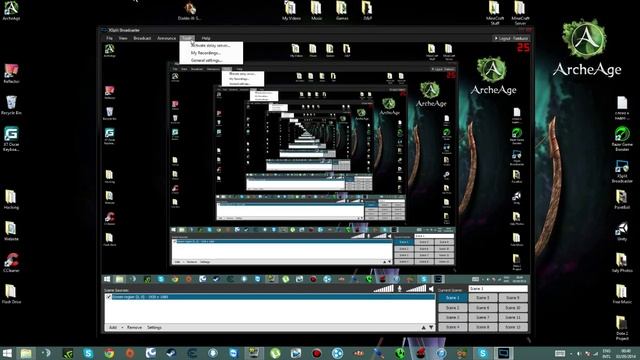The image size is (640, 360).
Task: Switch to Scene 7 in outermost XSplit
Action: 482,317
